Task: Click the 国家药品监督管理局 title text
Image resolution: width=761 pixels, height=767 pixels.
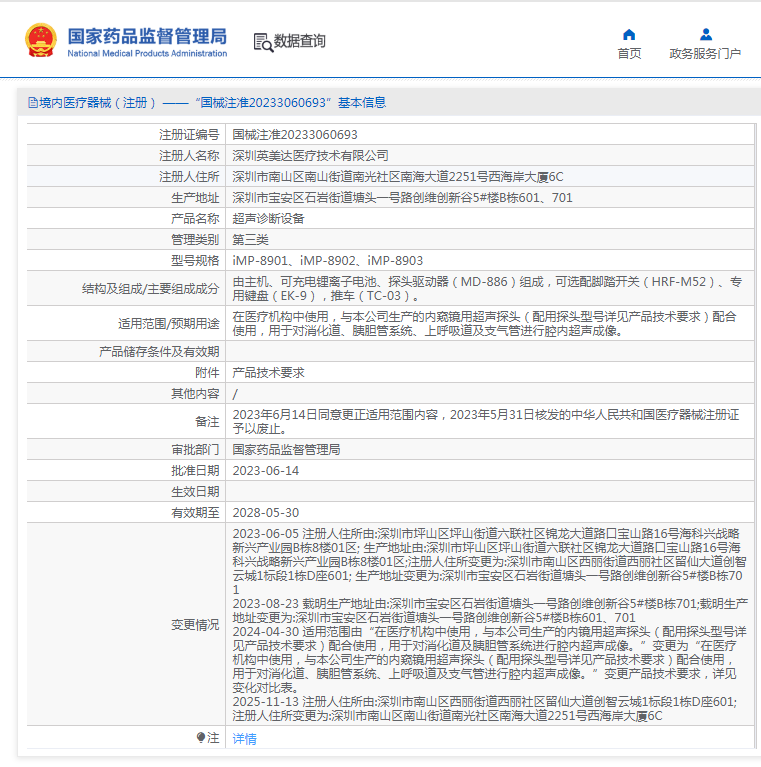Action: [147, 35]
